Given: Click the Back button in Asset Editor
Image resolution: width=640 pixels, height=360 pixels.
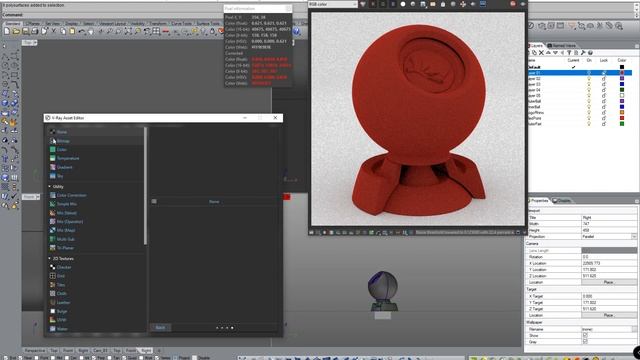Looking at the screenshot, I should 160,327.
